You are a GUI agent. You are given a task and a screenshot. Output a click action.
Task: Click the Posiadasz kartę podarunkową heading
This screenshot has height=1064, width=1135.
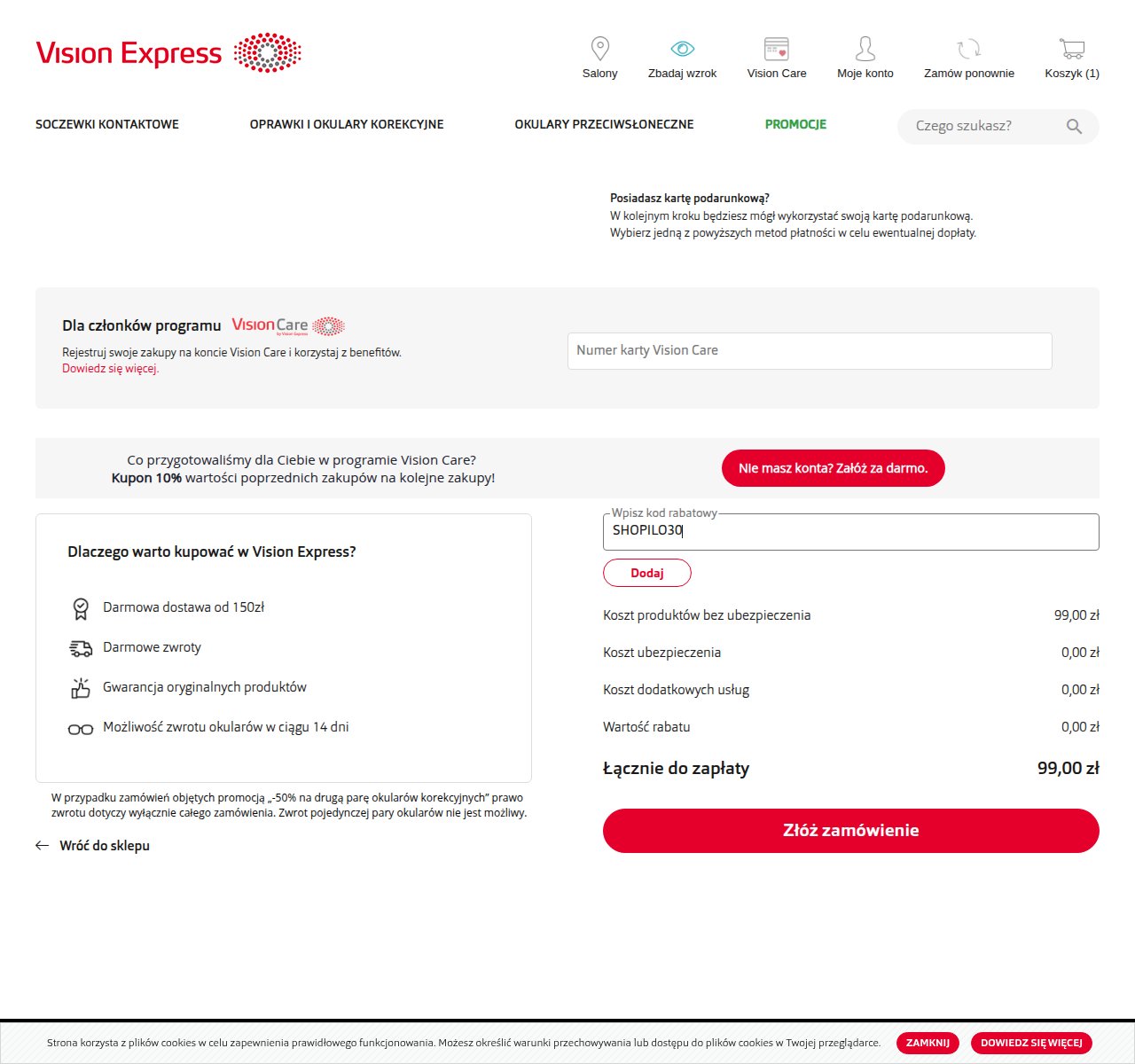(x=690, y=199)
